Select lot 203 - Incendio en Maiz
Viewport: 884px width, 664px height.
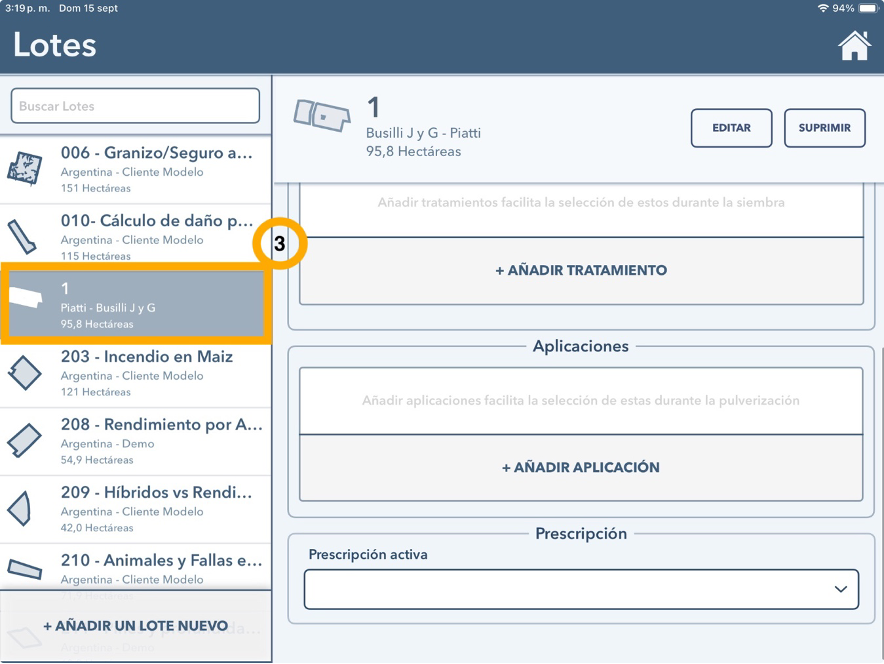[x=135, y=372]
